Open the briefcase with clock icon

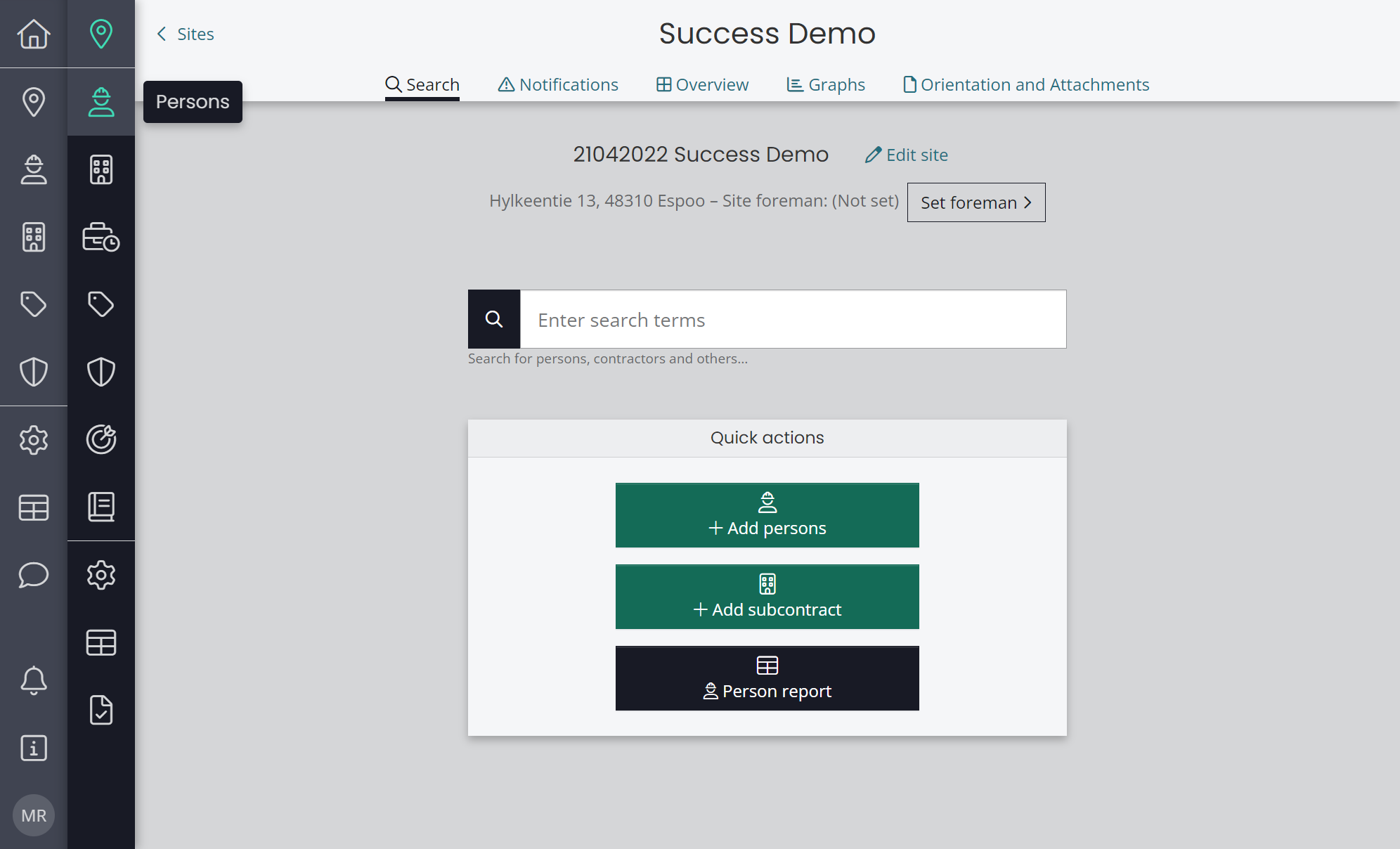click(x=101, y=237)
